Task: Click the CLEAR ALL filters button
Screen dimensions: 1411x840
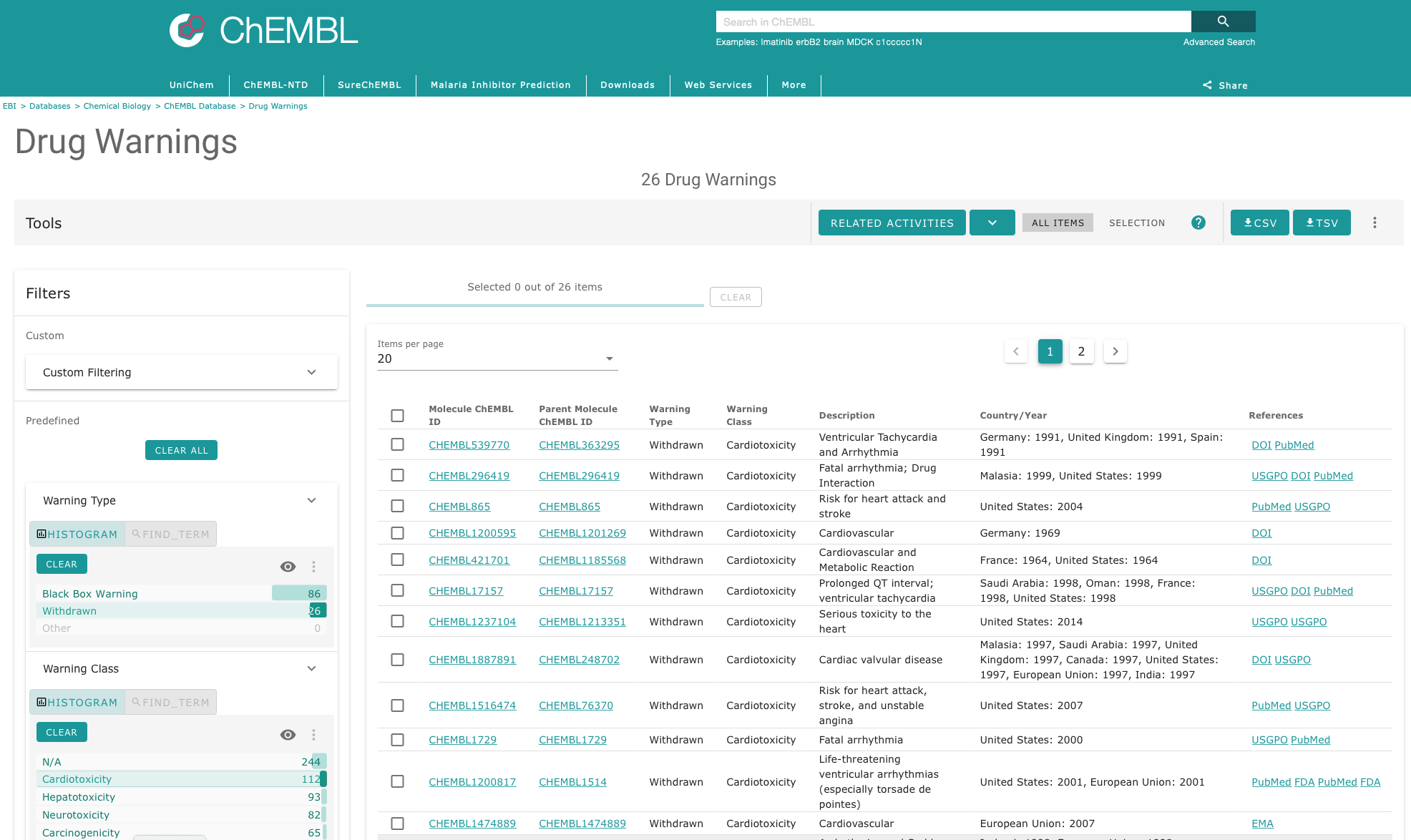Action: pyautogui.click(x=181, y=450)
